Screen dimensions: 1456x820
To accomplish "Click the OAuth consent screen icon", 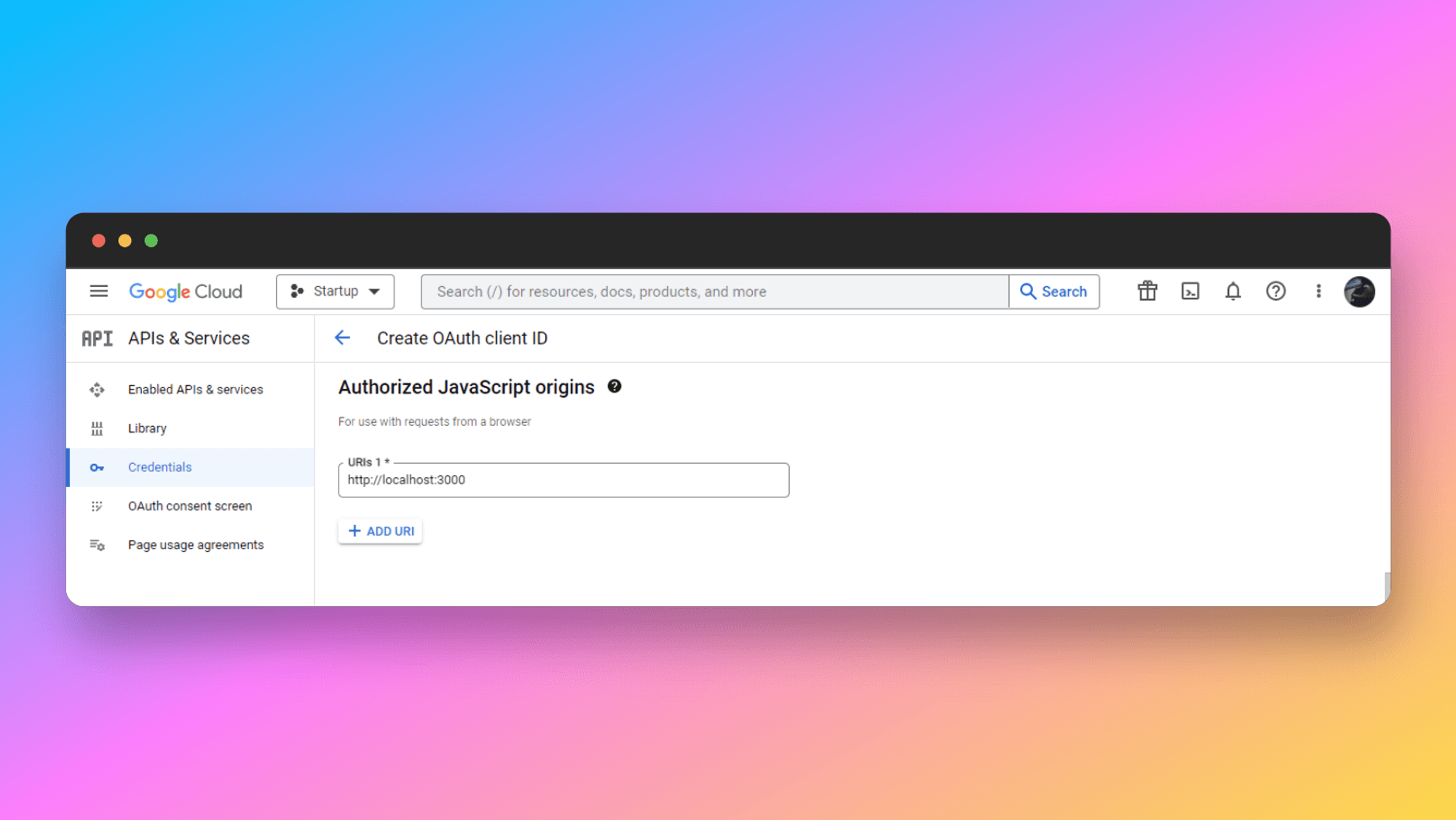I will point(97,505).
